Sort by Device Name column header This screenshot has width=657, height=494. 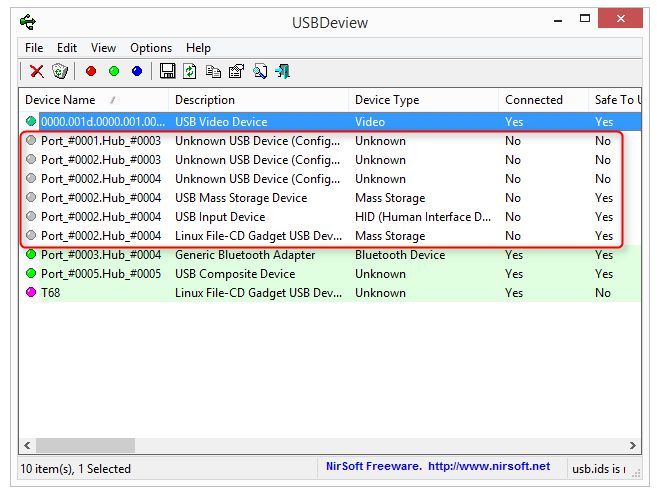(93, 100)
